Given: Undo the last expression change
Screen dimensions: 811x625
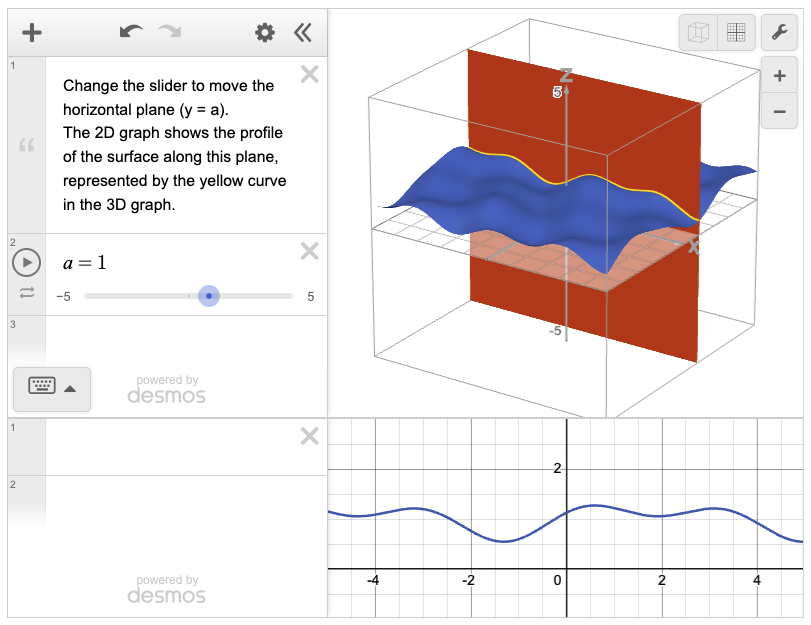Looking at the screenshot, I should pyautogui.click(x=130, y=32).
